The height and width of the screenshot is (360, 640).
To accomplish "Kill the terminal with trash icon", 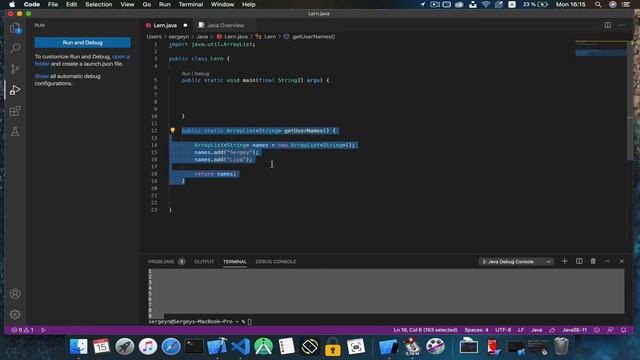I will coord(593,261).
